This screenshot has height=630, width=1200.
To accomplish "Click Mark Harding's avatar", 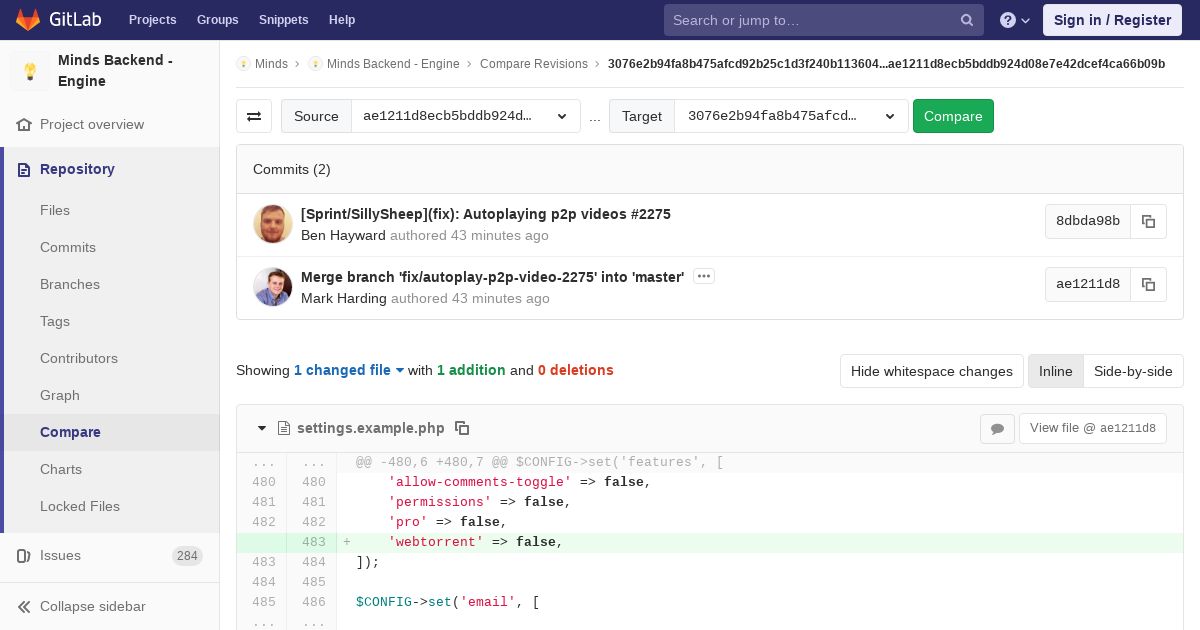I will click(273, 287).
